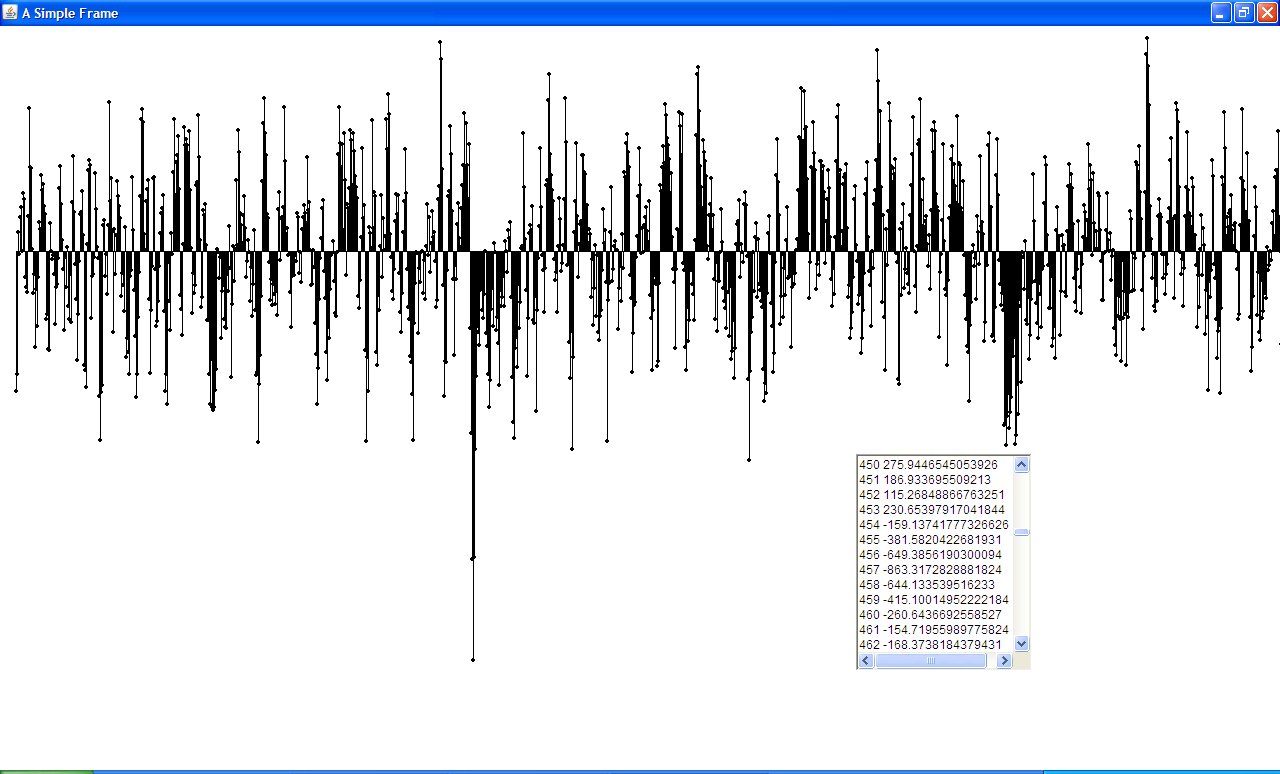Screen dimensions: 1280x774
Task: Click the list's horizontal scrollbar left arrow
Action: 866,661
